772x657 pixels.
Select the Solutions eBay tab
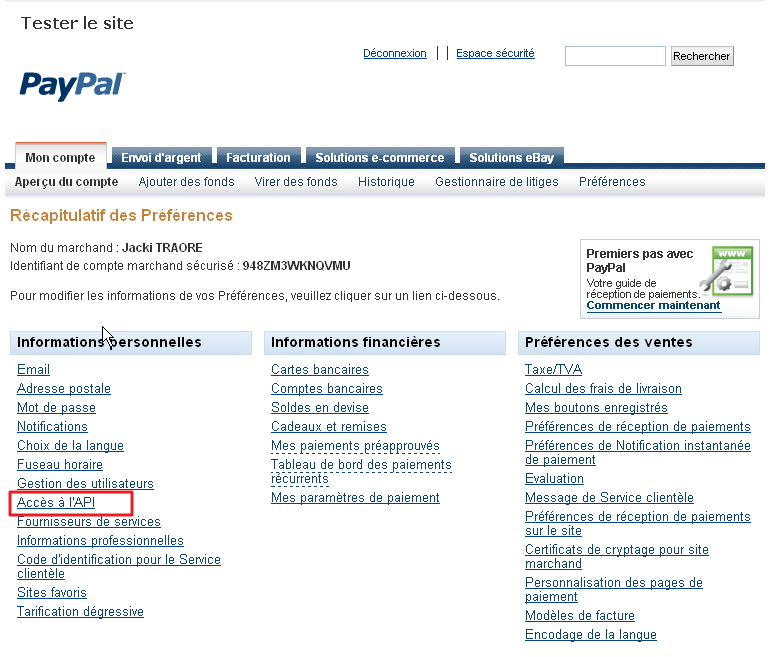[x=510, y=157]
